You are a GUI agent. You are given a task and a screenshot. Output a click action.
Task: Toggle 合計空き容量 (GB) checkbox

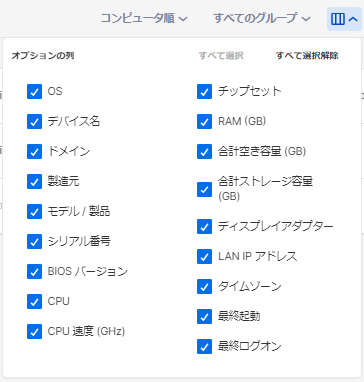[x=204, y=151]
